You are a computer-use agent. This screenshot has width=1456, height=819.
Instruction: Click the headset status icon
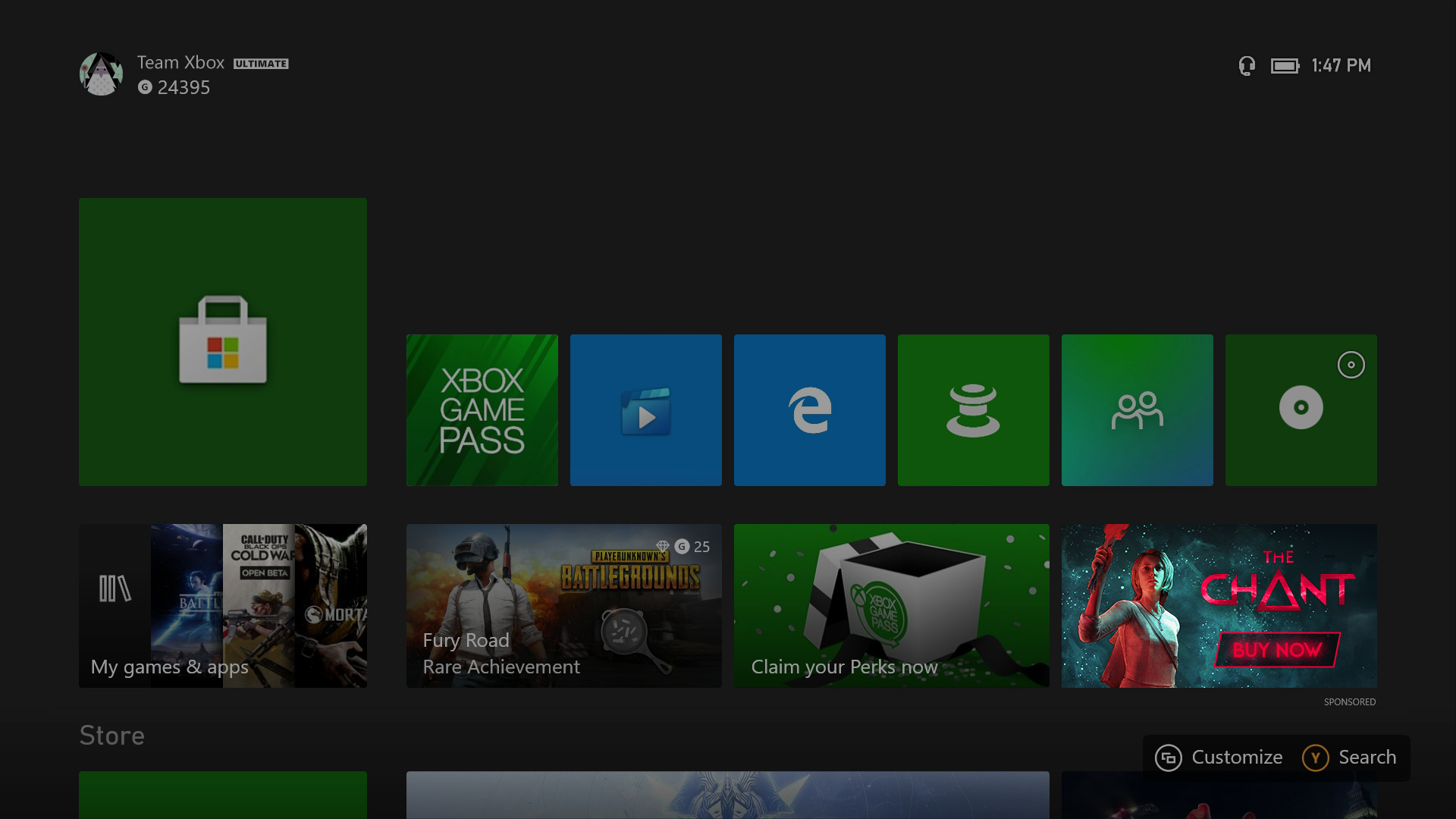coord(1247,66)
